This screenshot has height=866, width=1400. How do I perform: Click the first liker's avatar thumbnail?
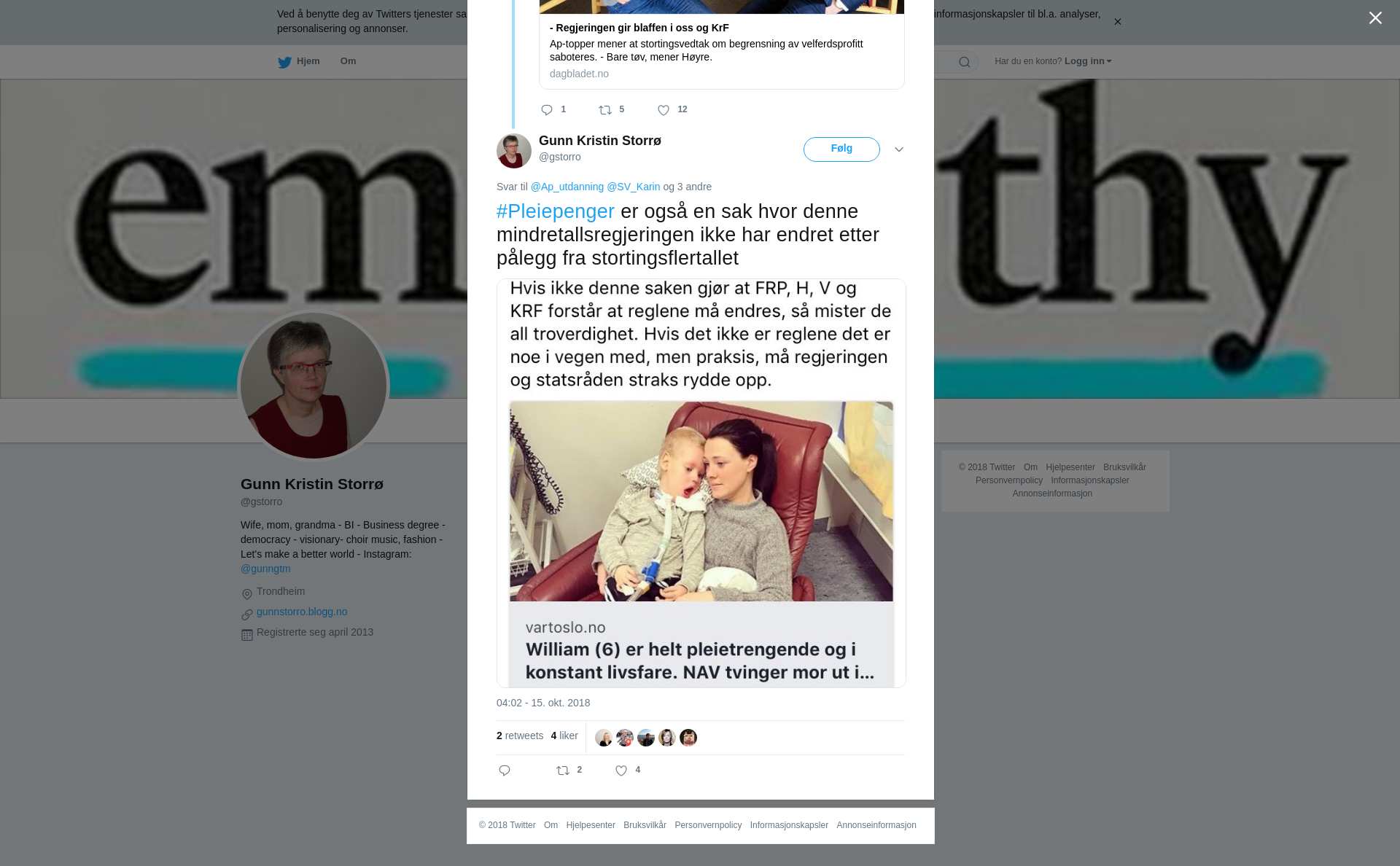coord(604,738)
